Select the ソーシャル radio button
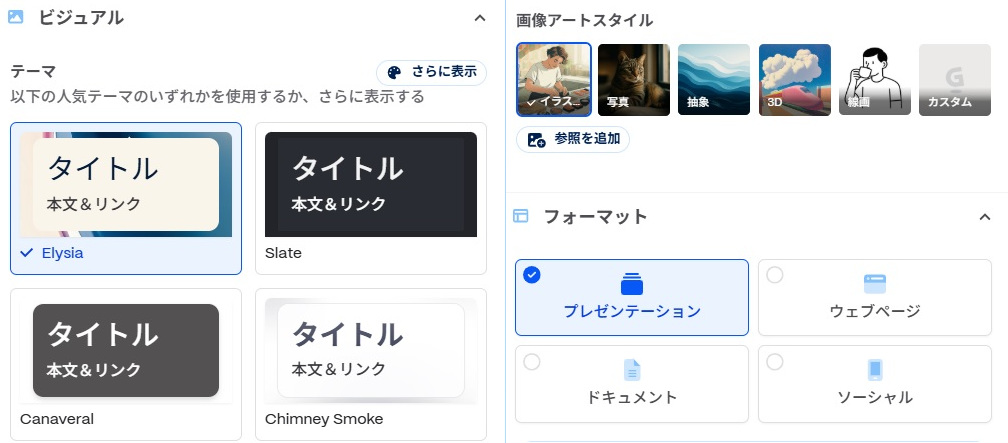The image size is (1008, 443). point(775,362)
